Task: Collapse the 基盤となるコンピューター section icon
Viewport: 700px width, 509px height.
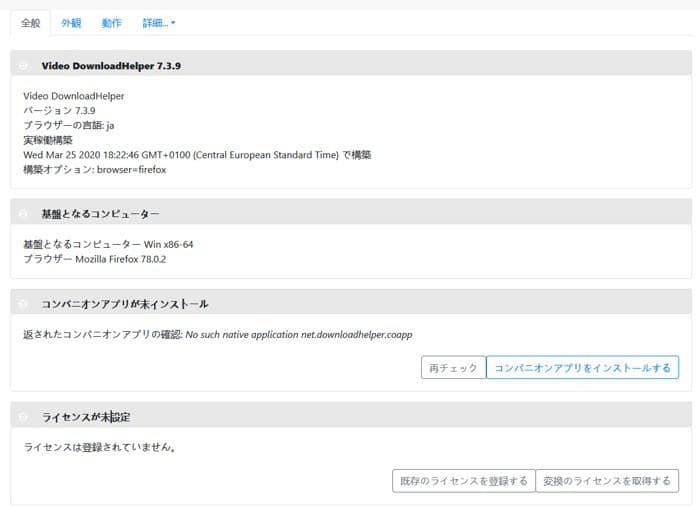Action: tap(23, 214)
